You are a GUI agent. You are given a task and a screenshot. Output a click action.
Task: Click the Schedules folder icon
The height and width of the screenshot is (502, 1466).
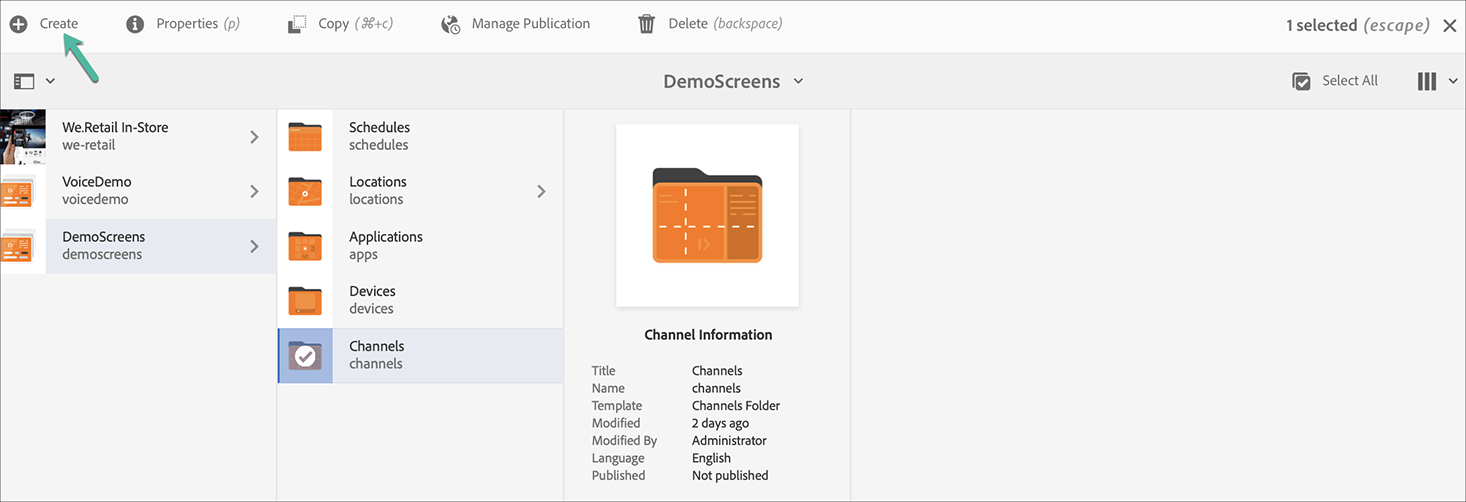click(305, 136)
